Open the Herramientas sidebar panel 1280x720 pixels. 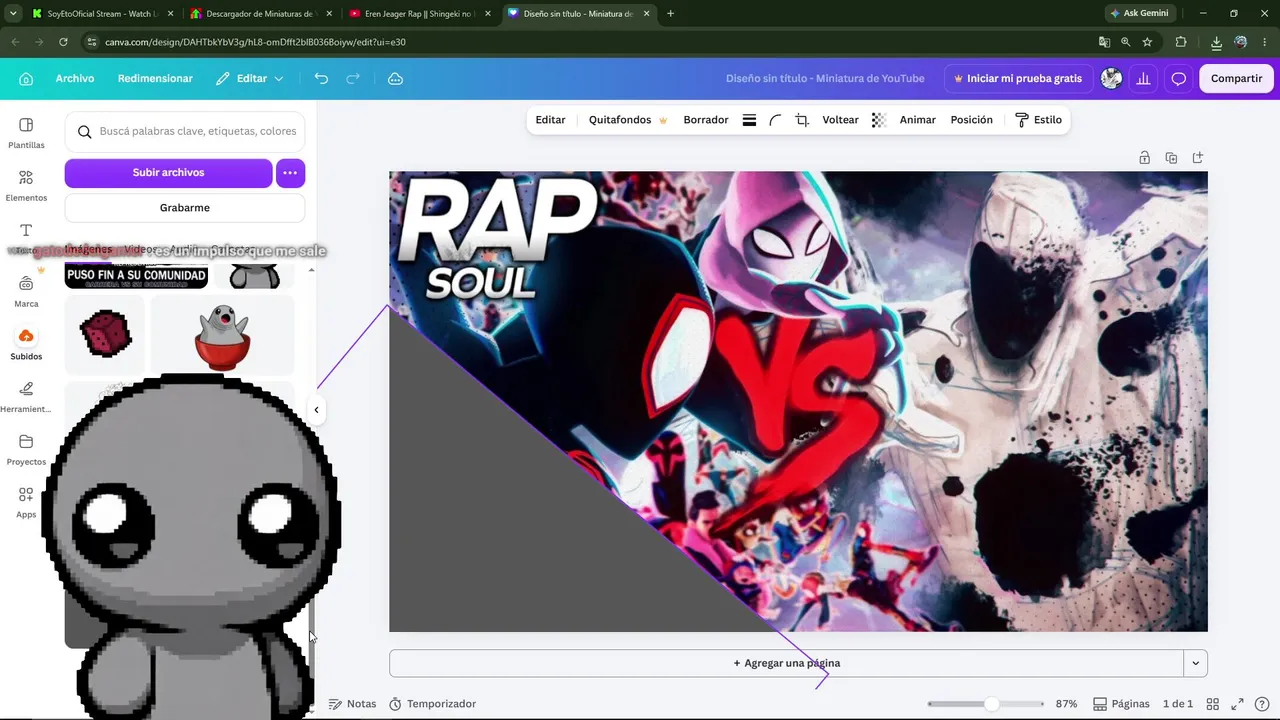(26, 397)
